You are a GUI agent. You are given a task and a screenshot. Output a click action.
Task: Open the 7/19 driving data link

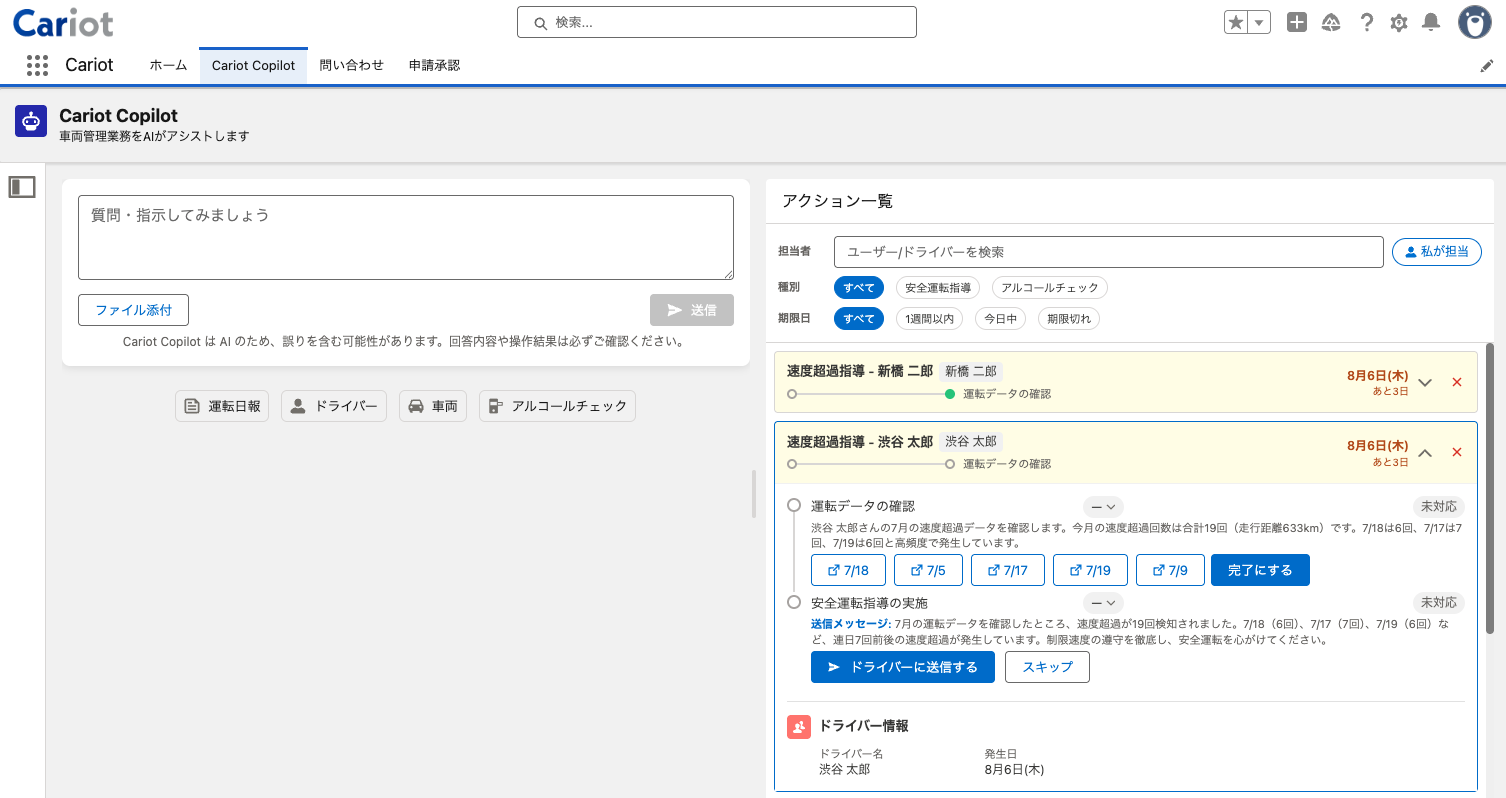(1090, 570)
